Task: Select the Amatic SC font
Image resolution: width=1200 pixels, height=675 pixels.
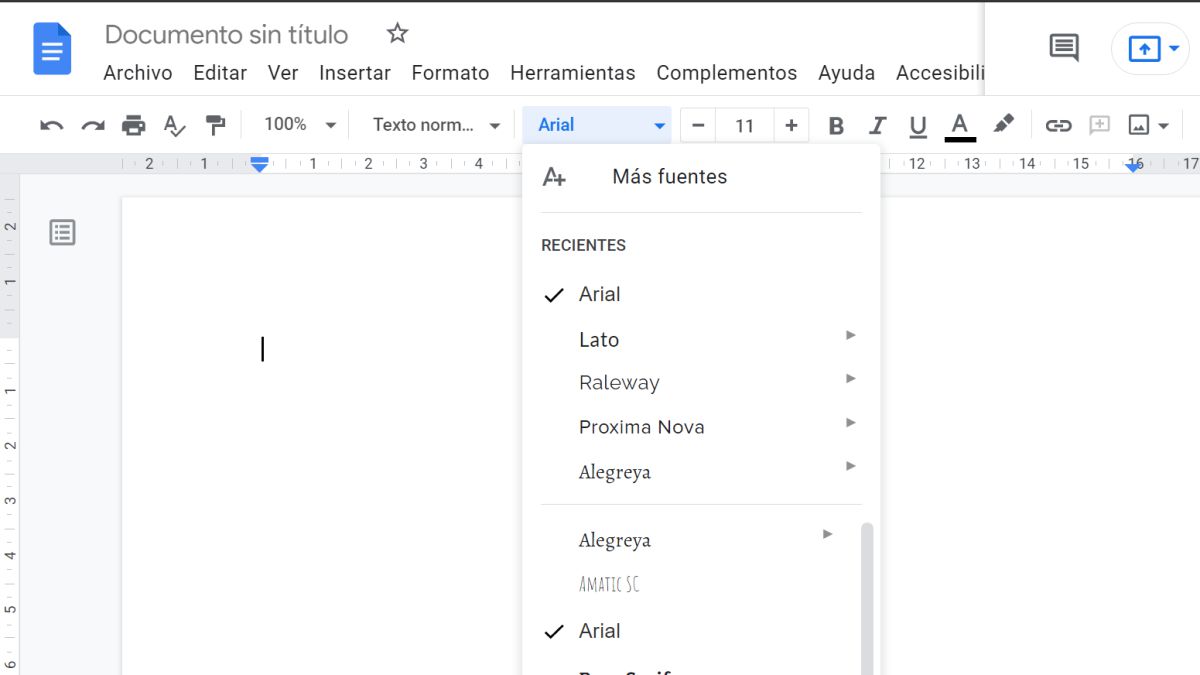Action: [x=609, y=584]
